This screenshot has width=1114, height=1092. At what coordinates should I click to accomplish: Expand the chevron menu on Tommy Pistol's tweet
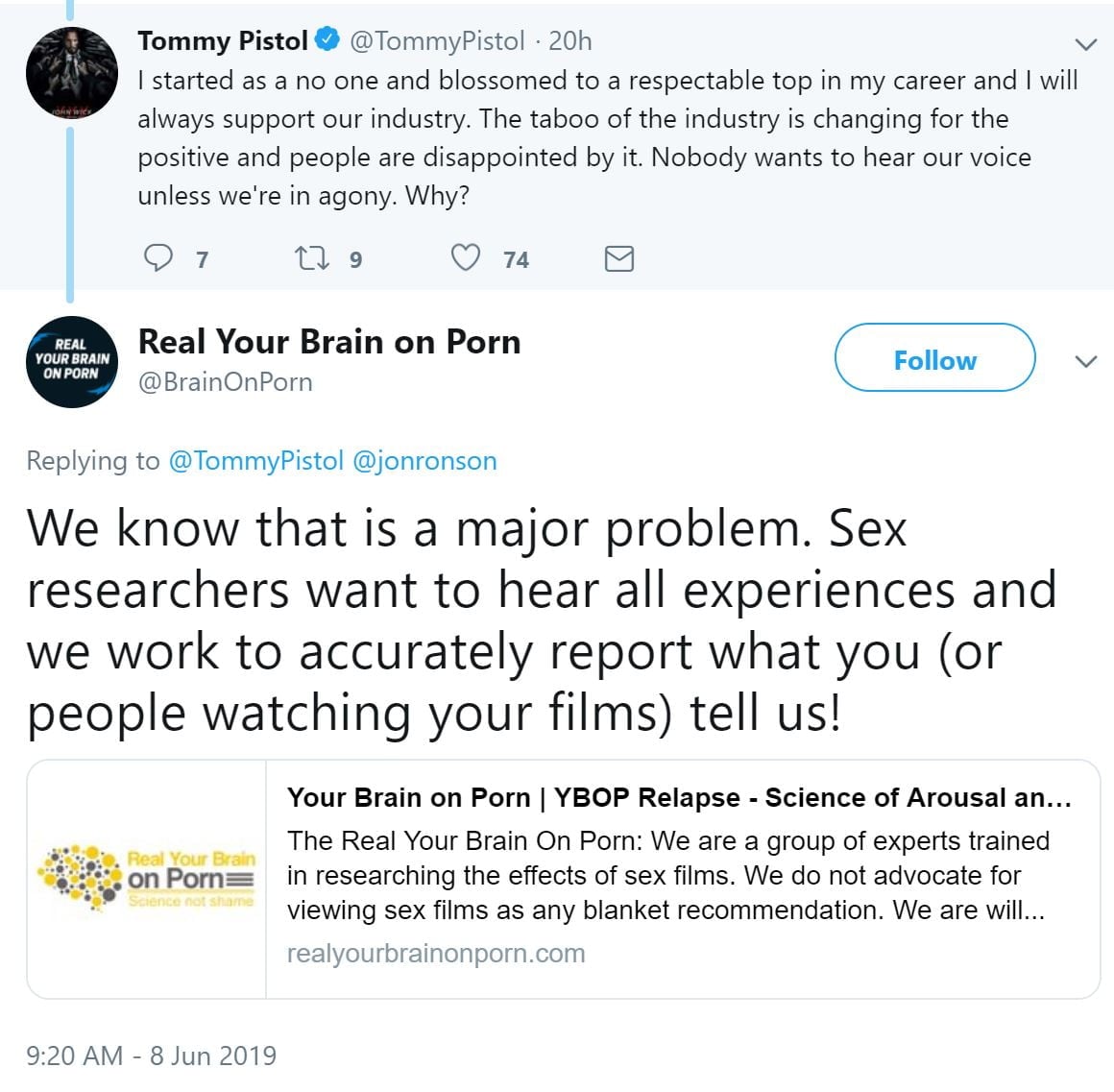point(1085,44)
